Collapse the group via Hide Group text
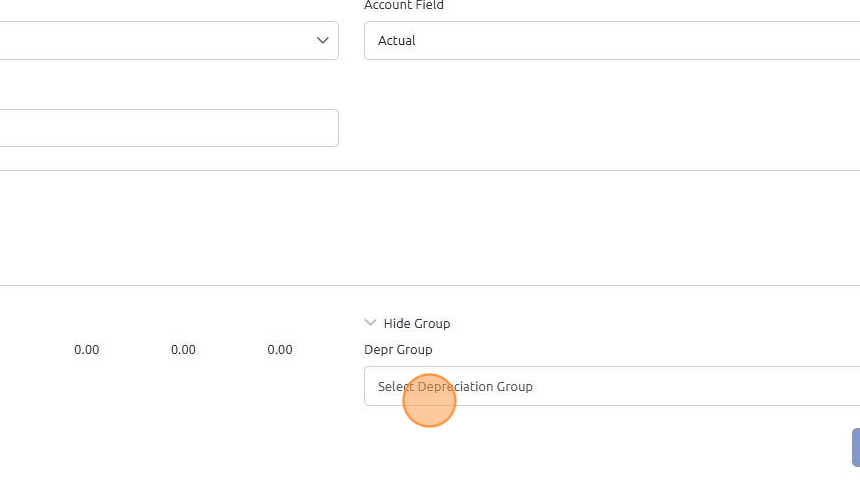 417,323
